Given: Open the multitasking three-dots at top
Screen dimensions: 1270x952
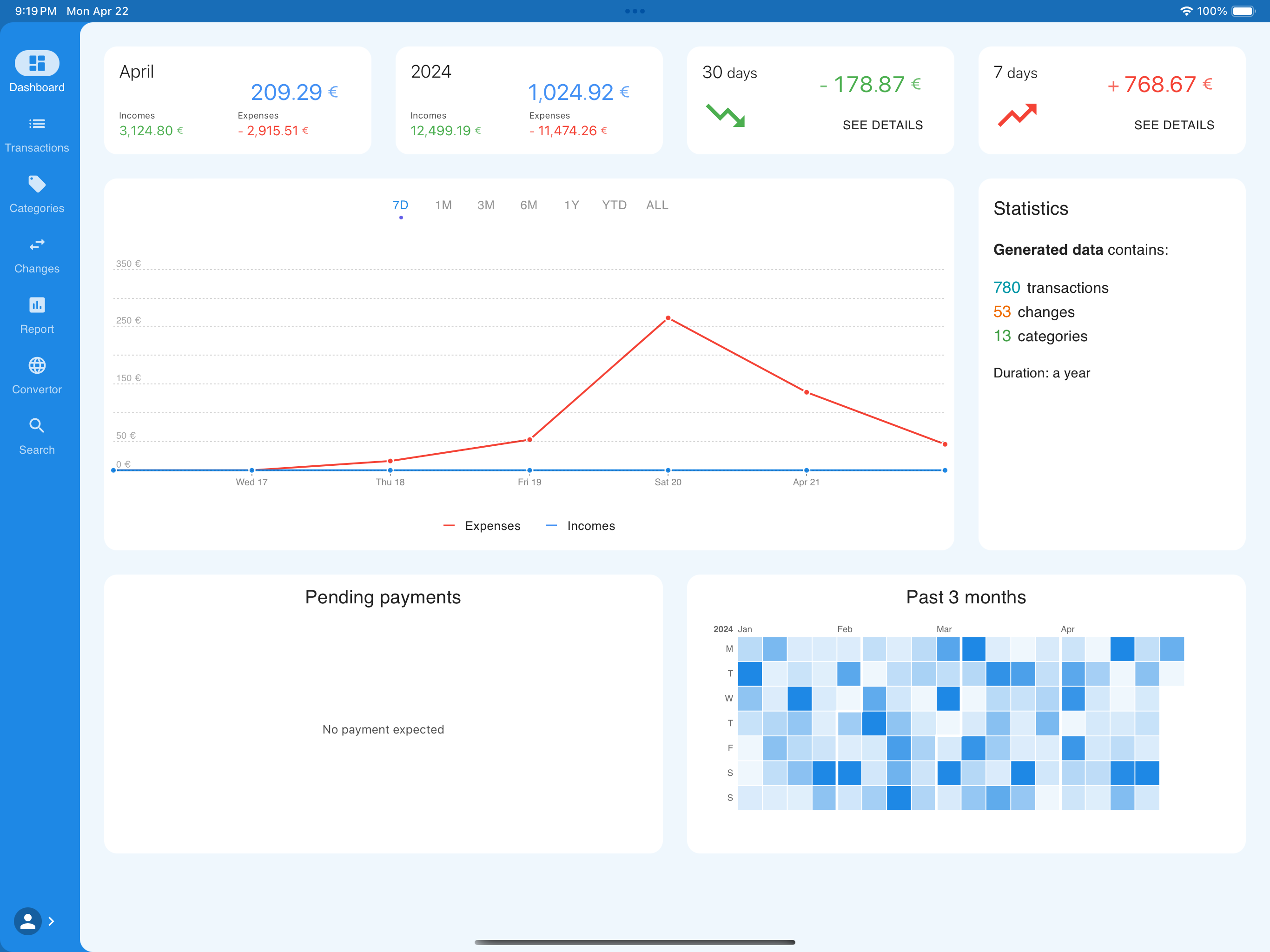Looking at the screenshot, I should click(x=635, y=11).
